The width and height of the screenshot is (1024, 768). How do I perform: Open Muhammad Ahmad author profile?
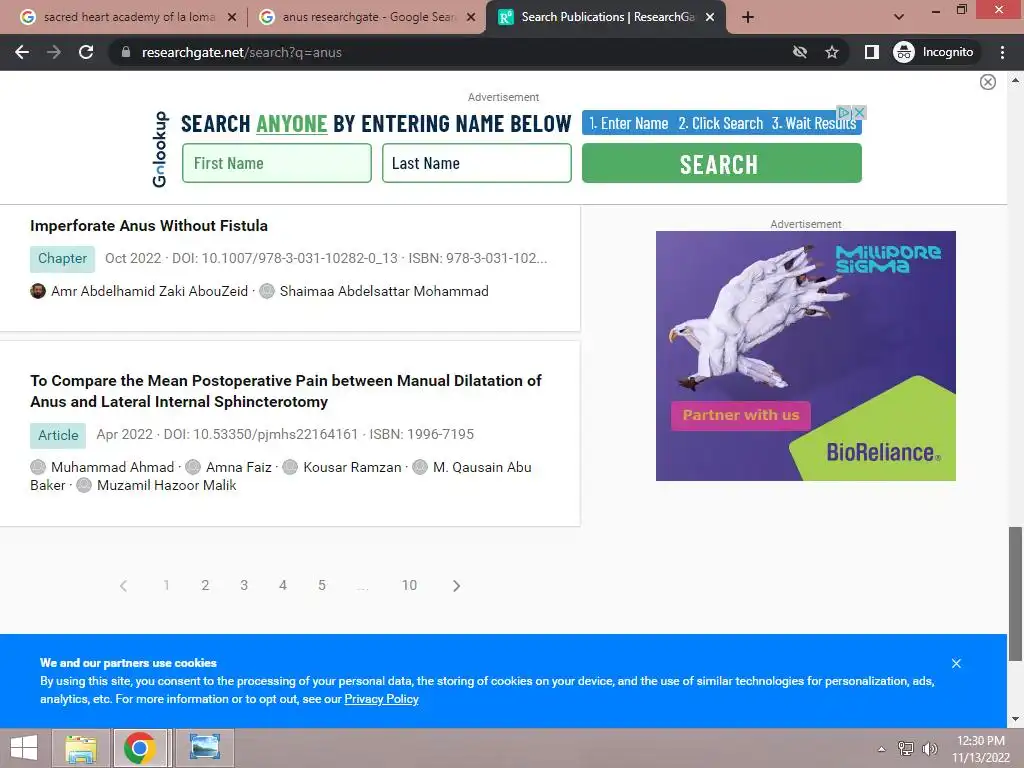pyautogui.click(x=112, y=468)
